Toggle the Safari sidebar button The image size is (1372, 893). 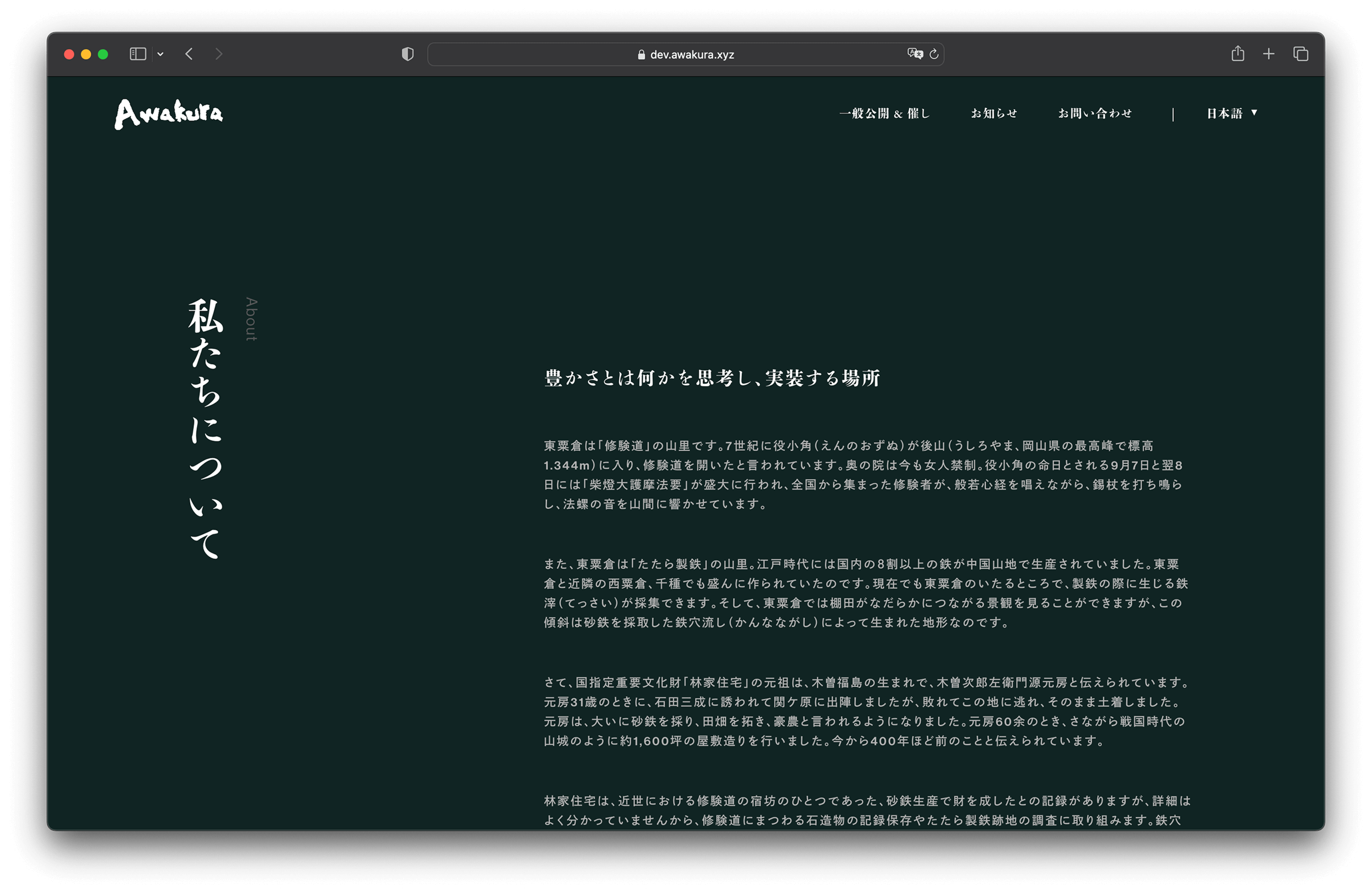138,54
